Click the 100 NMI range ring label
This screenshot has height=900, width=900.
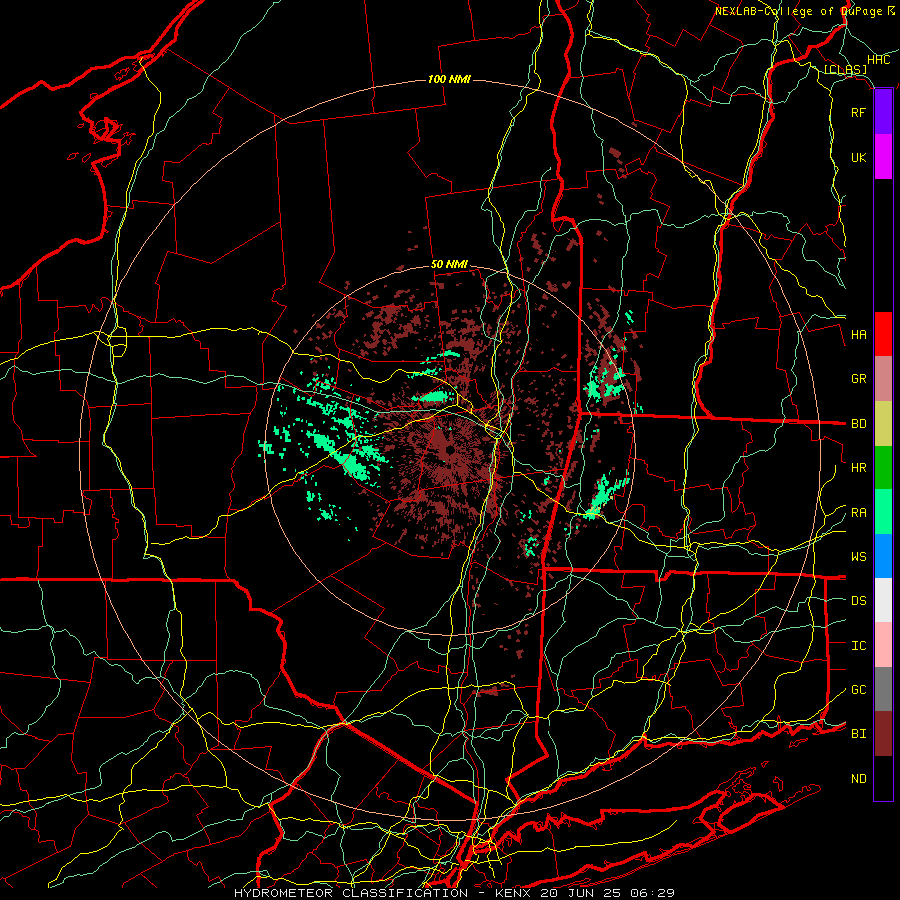click(x=449, y=79)
